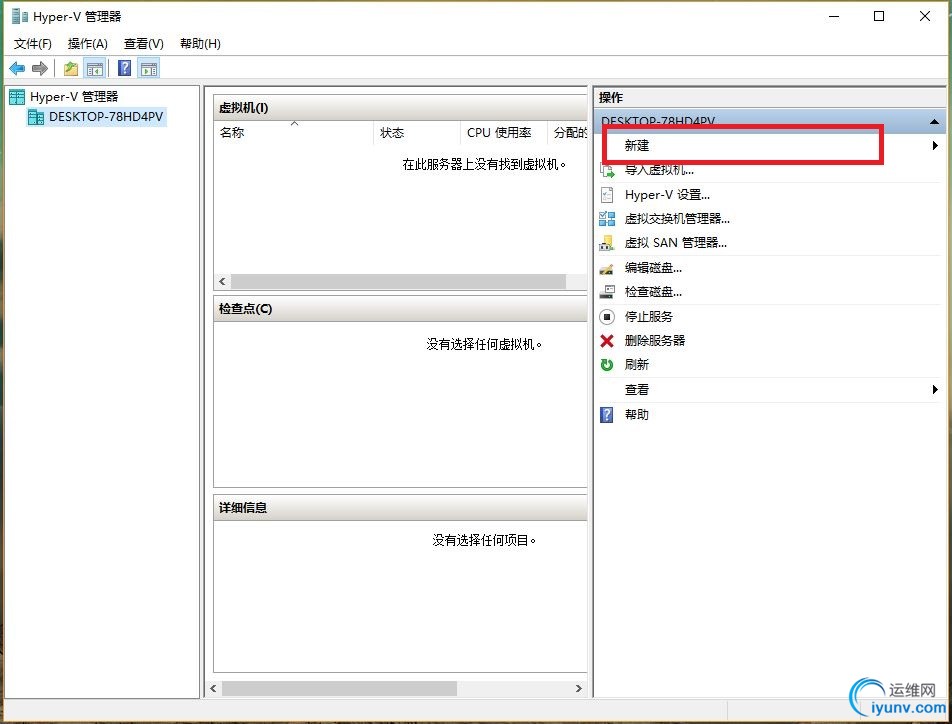The image size is (952, 724).
Task: Open the 帮助(H) menu in the menu bar
Action: point(200,44)
